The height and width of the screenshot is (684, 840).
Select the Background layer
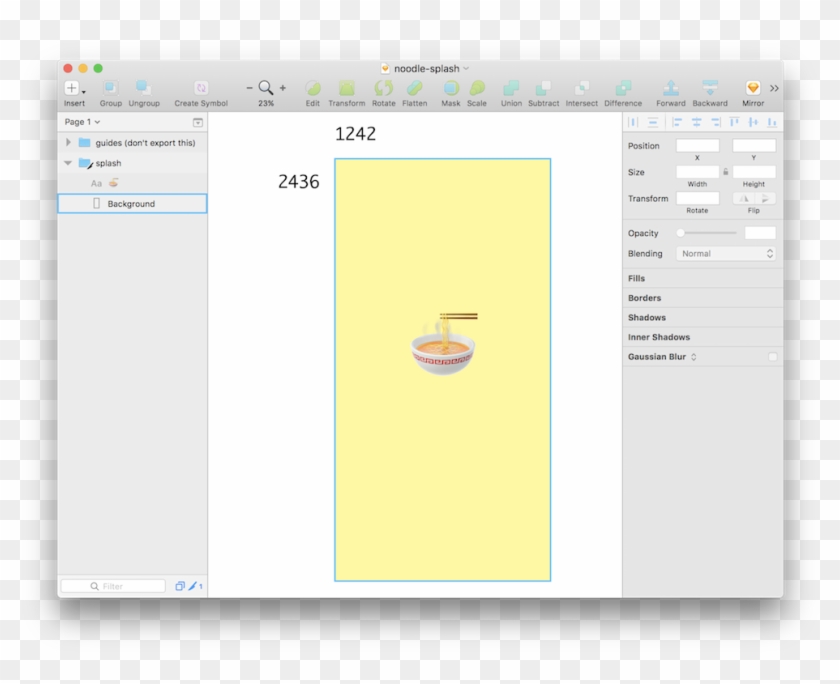coord(132,204)
